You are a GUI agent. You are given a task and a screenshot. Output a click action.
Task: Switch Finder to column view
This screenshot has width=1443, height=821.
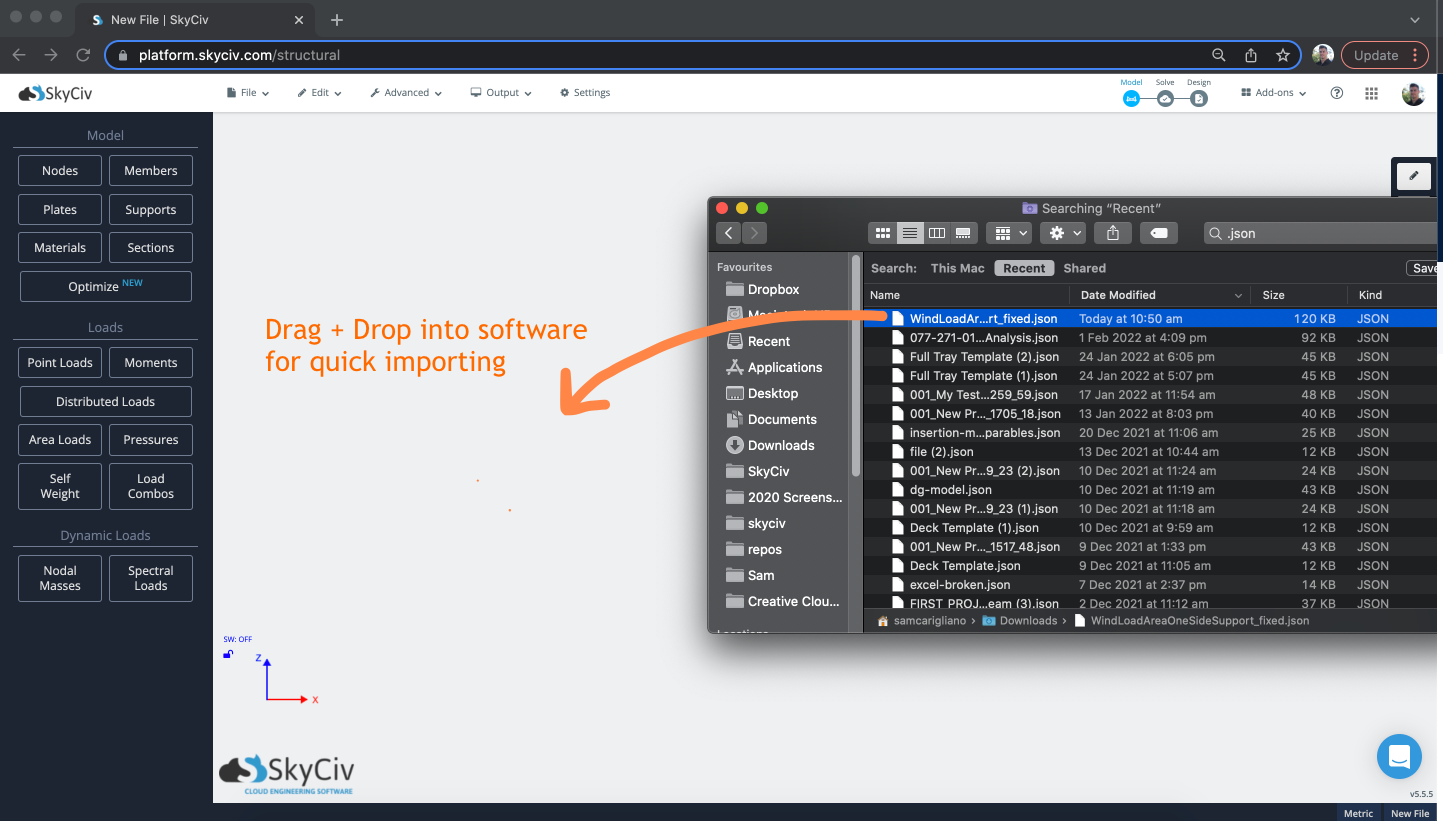point(936,232)
